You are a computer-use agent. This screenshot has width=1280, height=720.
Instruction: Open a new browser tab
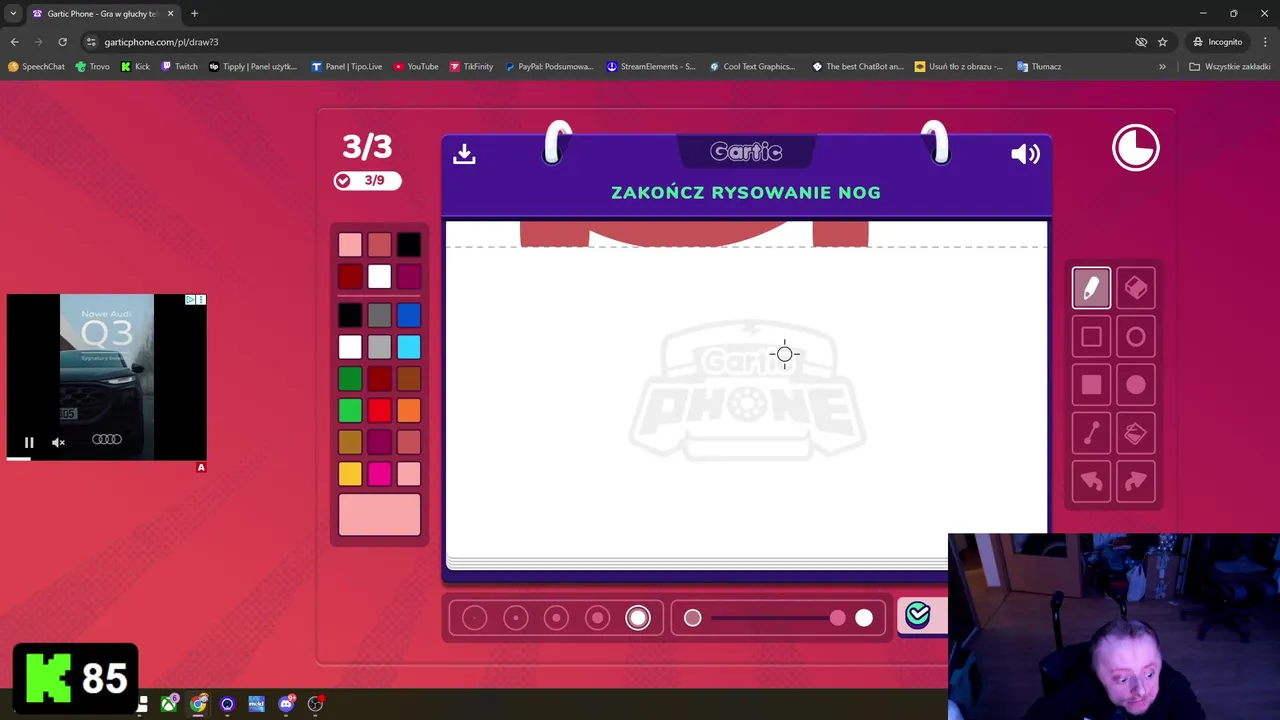(194, 13)
